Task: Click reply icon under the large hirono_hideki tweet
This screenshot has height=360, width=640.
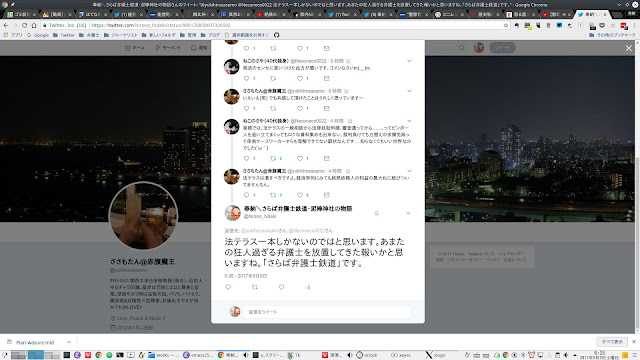Action: pos(228,287)
